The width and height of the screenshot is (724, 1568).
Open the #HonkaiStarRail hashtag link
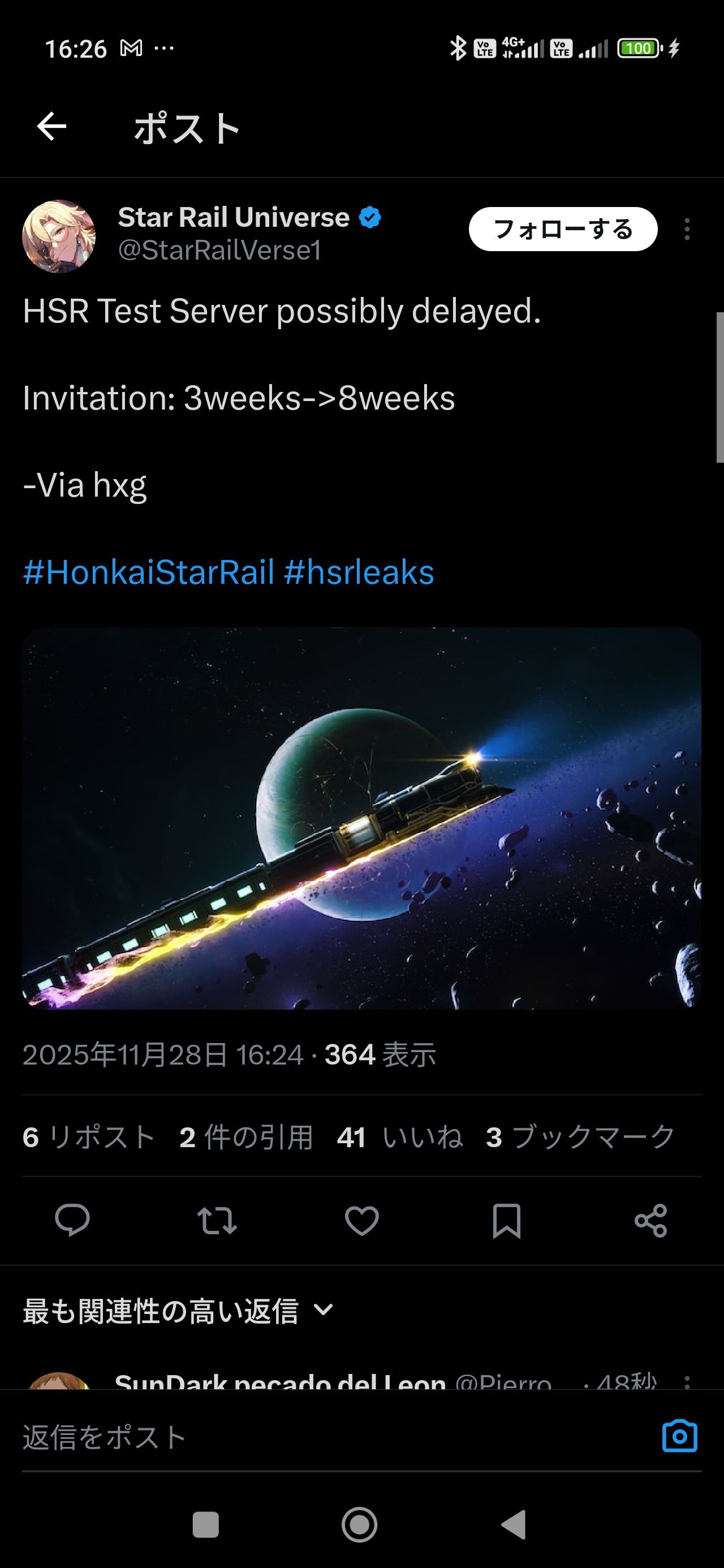click(x=149, y=571)
